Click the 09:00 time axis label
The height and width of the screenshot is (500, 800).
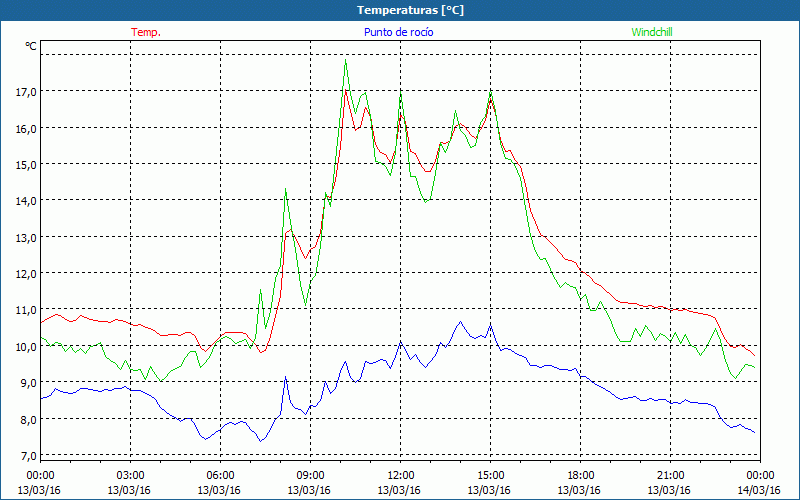pos(310,476)
